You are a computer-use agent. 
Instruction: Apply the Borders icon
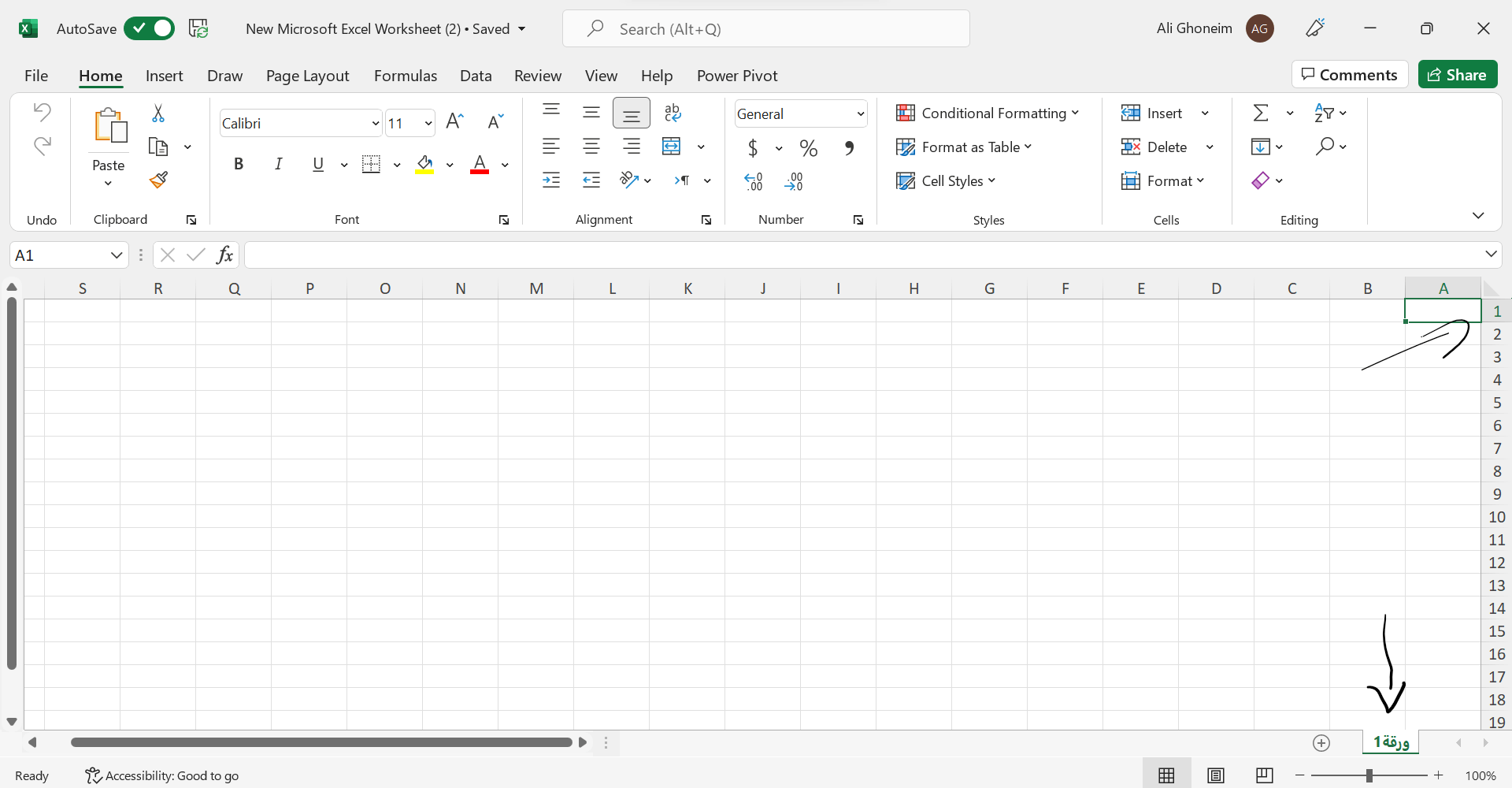[x=371, y=164]
